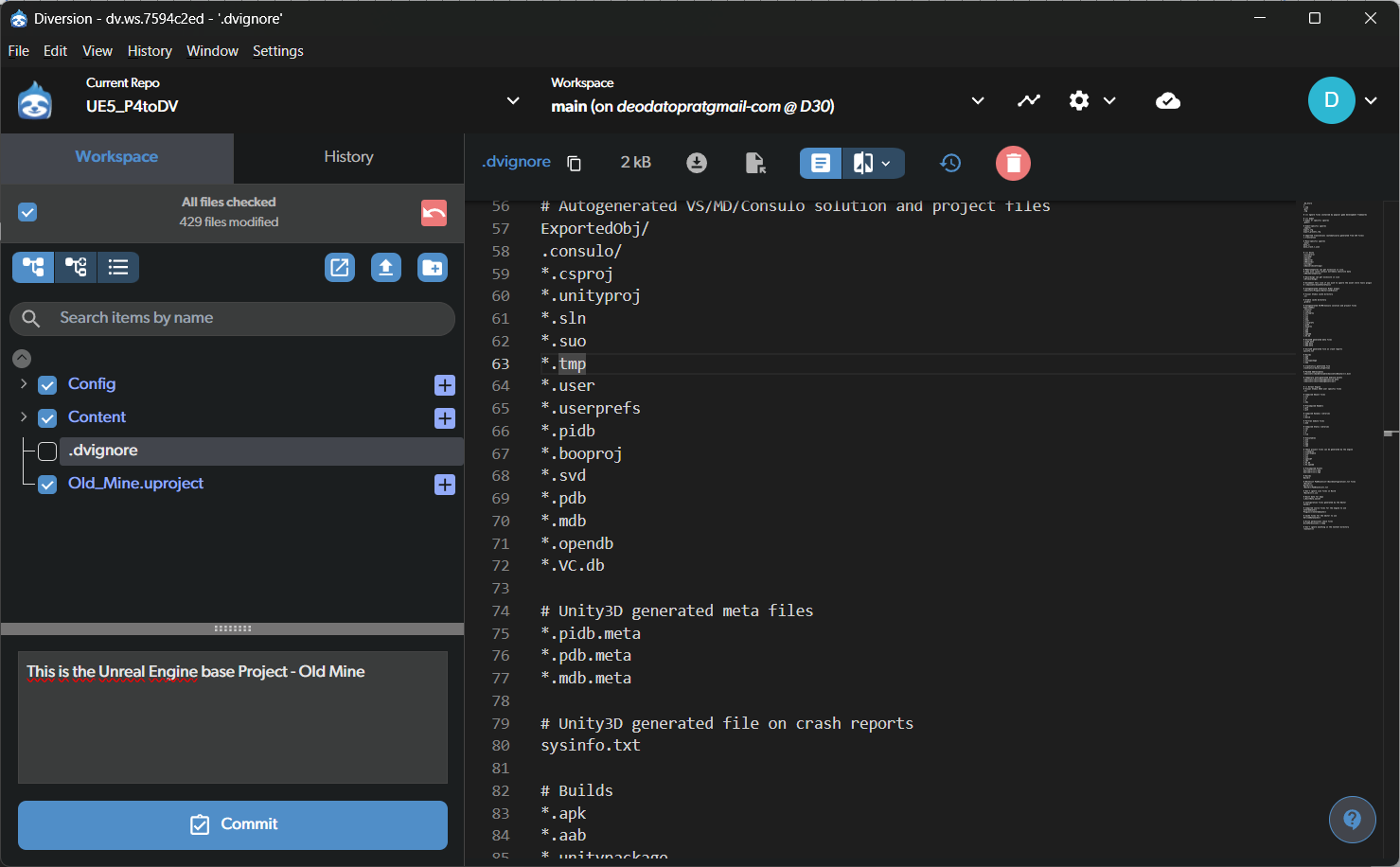Download the .dvignore file
This screenshot has width=1400, height=867.
[x=697, y=163]
